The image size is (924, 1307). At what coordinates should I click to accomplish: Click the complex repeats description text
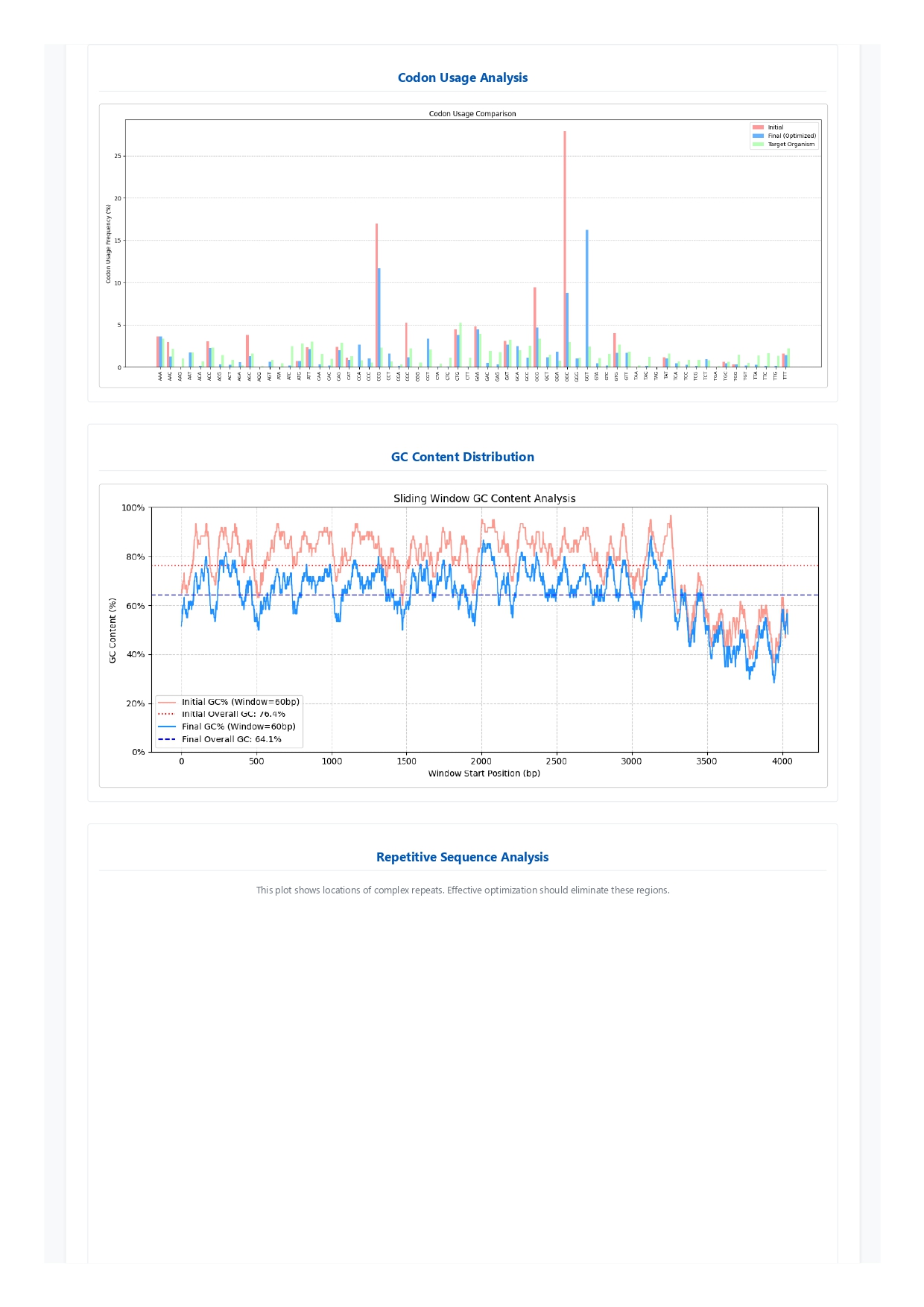coord(462,890)
